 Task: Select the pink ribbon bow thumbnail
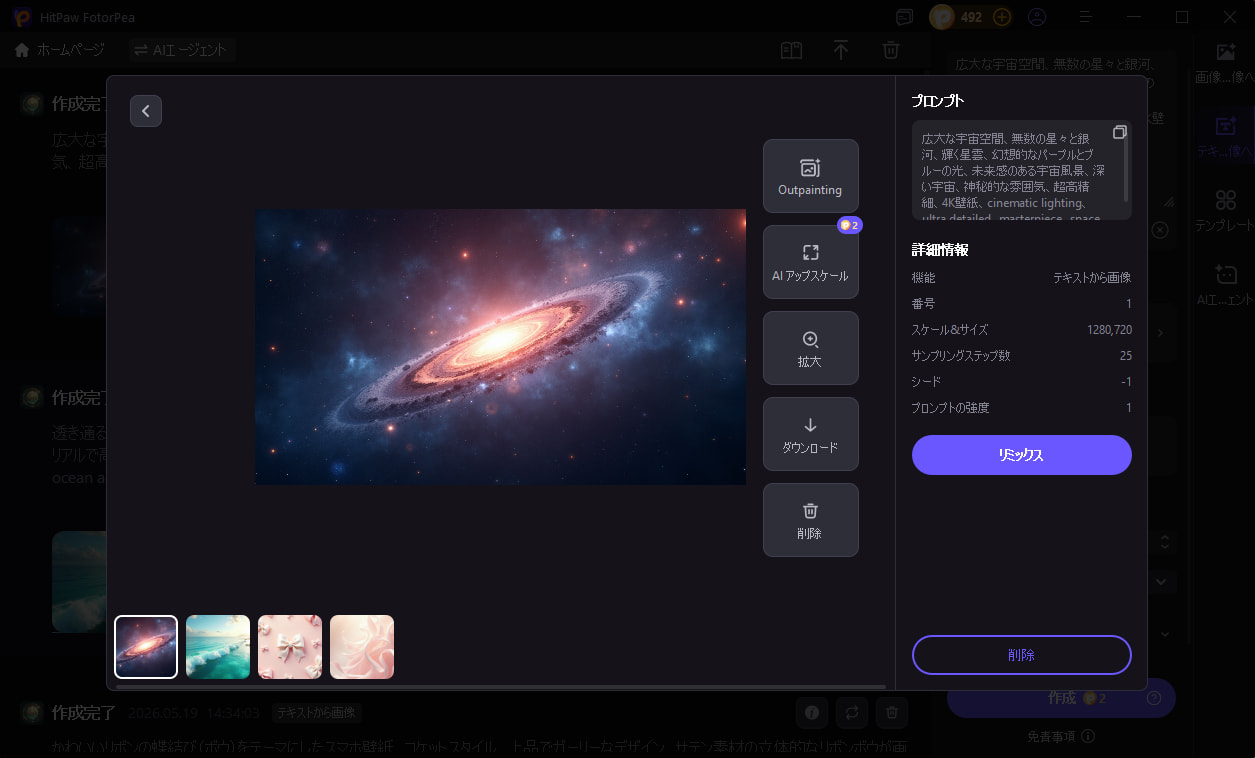point(290,647)
